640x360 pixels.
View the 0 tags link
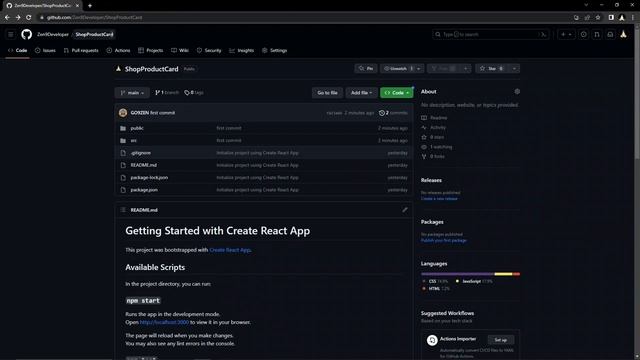click(194, 93)
